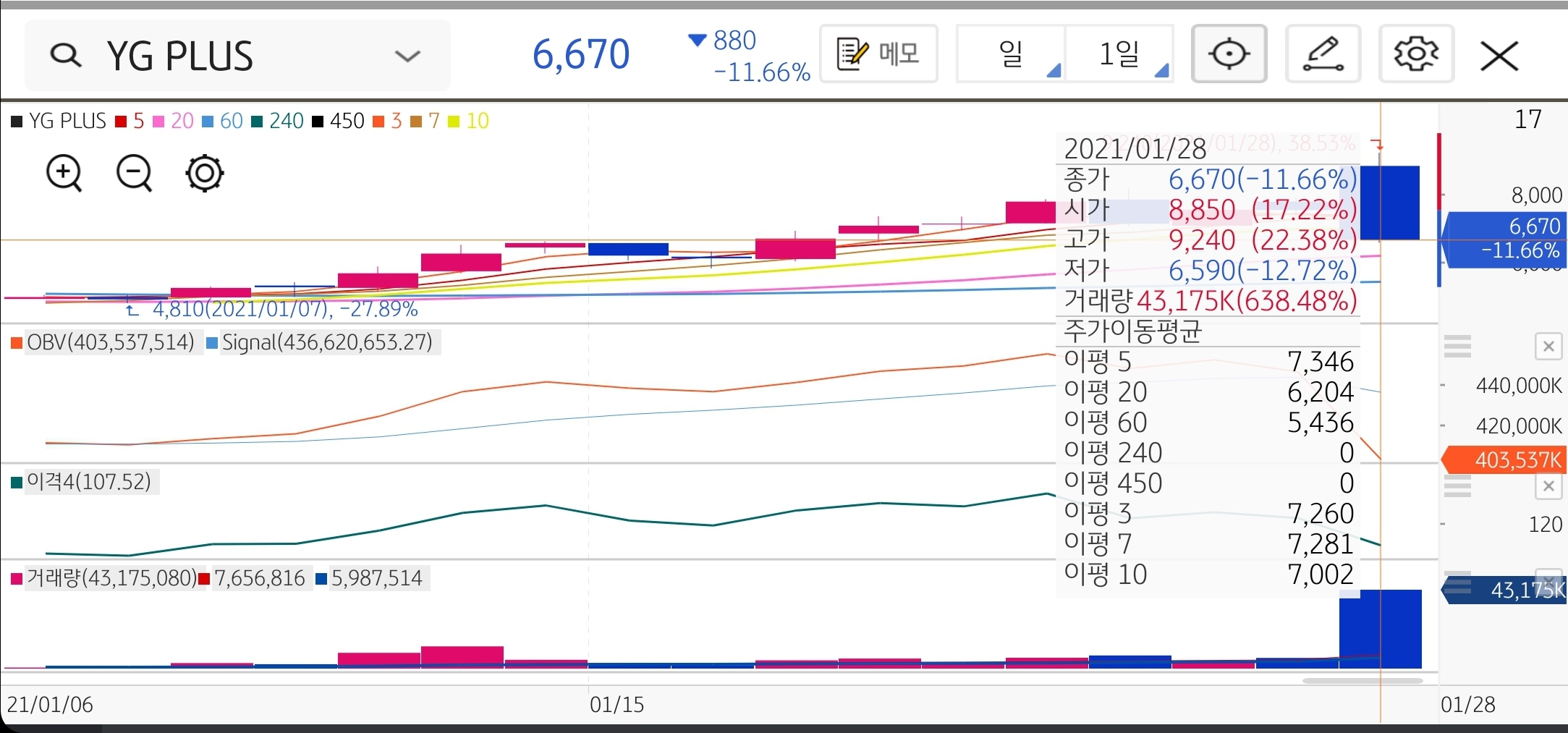
Task: Click the 450 moving average legend
Action: coord(339,121)
